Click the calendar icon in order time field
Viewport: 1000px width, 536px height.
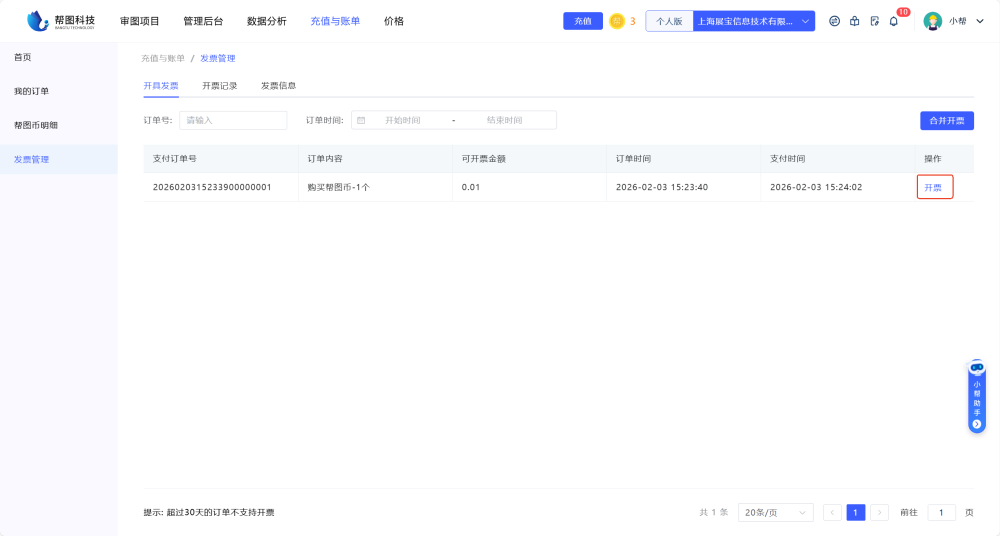pyautogui.click(x=361, y=120)
